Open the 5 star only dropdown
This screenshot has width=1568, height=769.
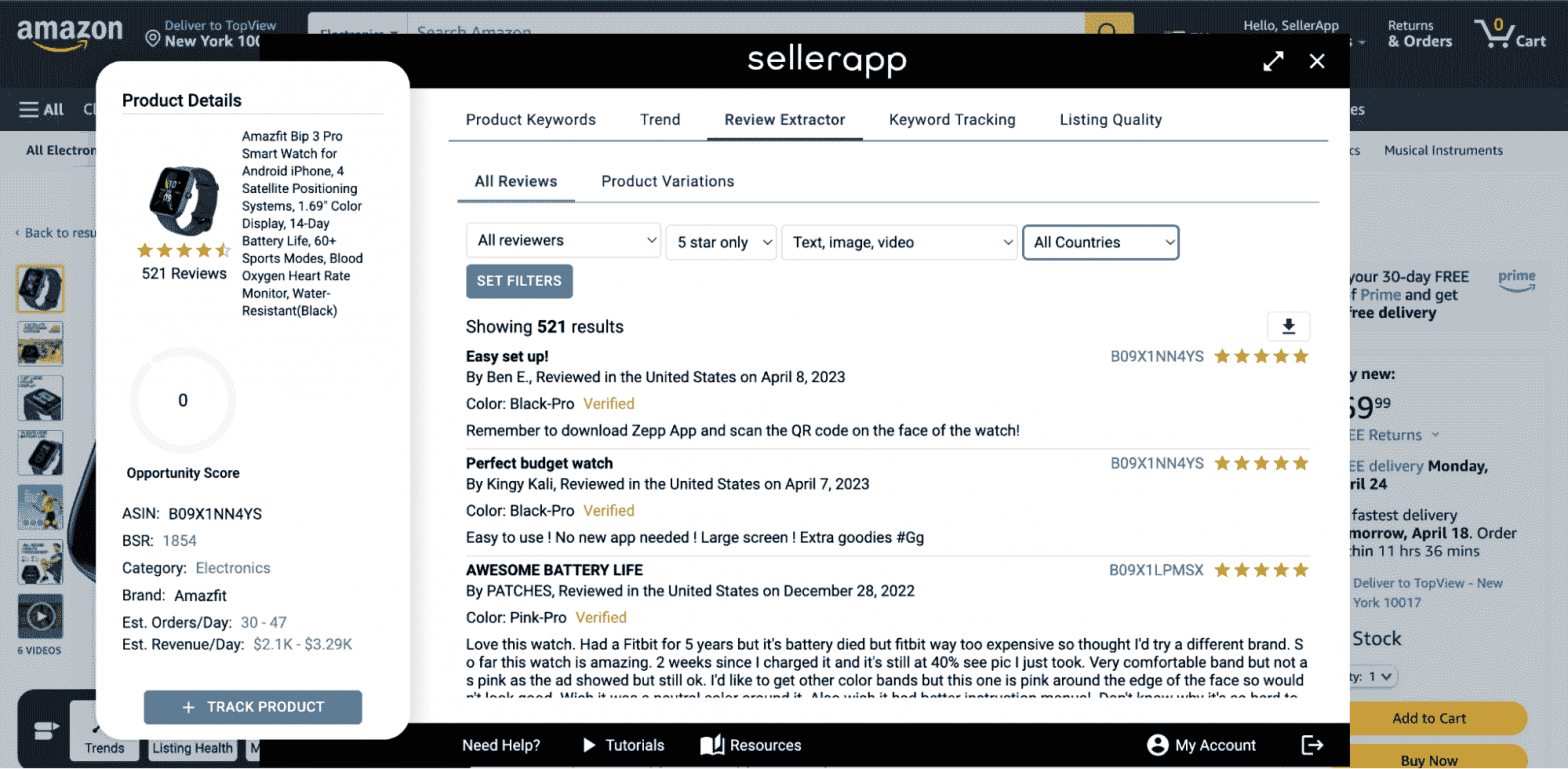click(721, 242)
